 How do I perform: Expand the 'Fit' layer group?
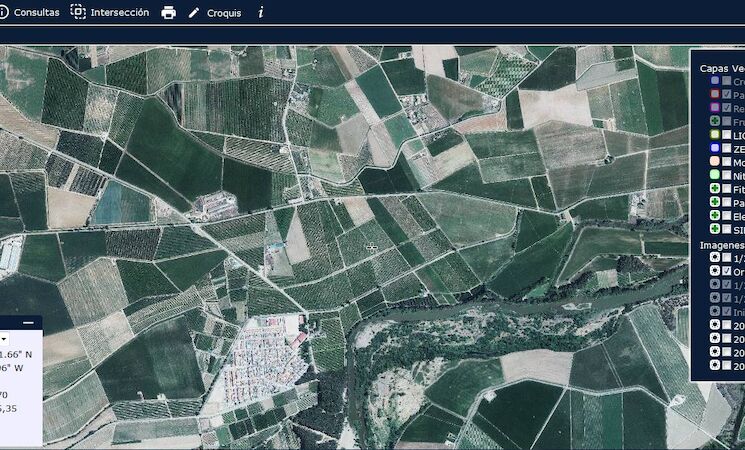[x=714, y=188]
